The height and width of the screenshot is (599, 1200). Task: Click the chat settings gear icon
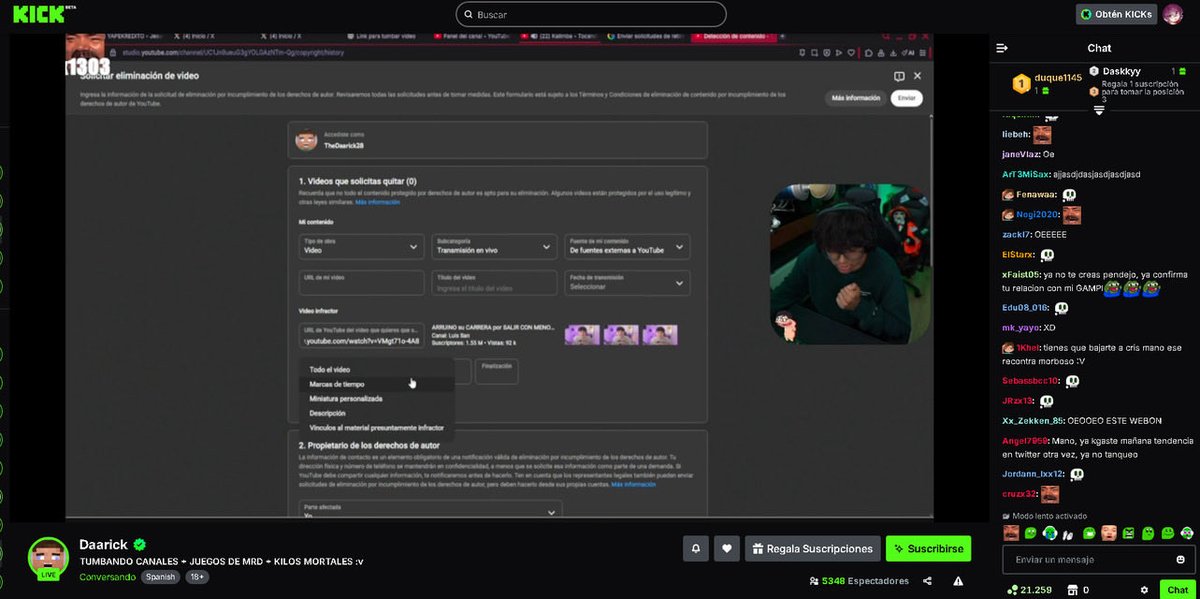click(x=1144, y=590)
